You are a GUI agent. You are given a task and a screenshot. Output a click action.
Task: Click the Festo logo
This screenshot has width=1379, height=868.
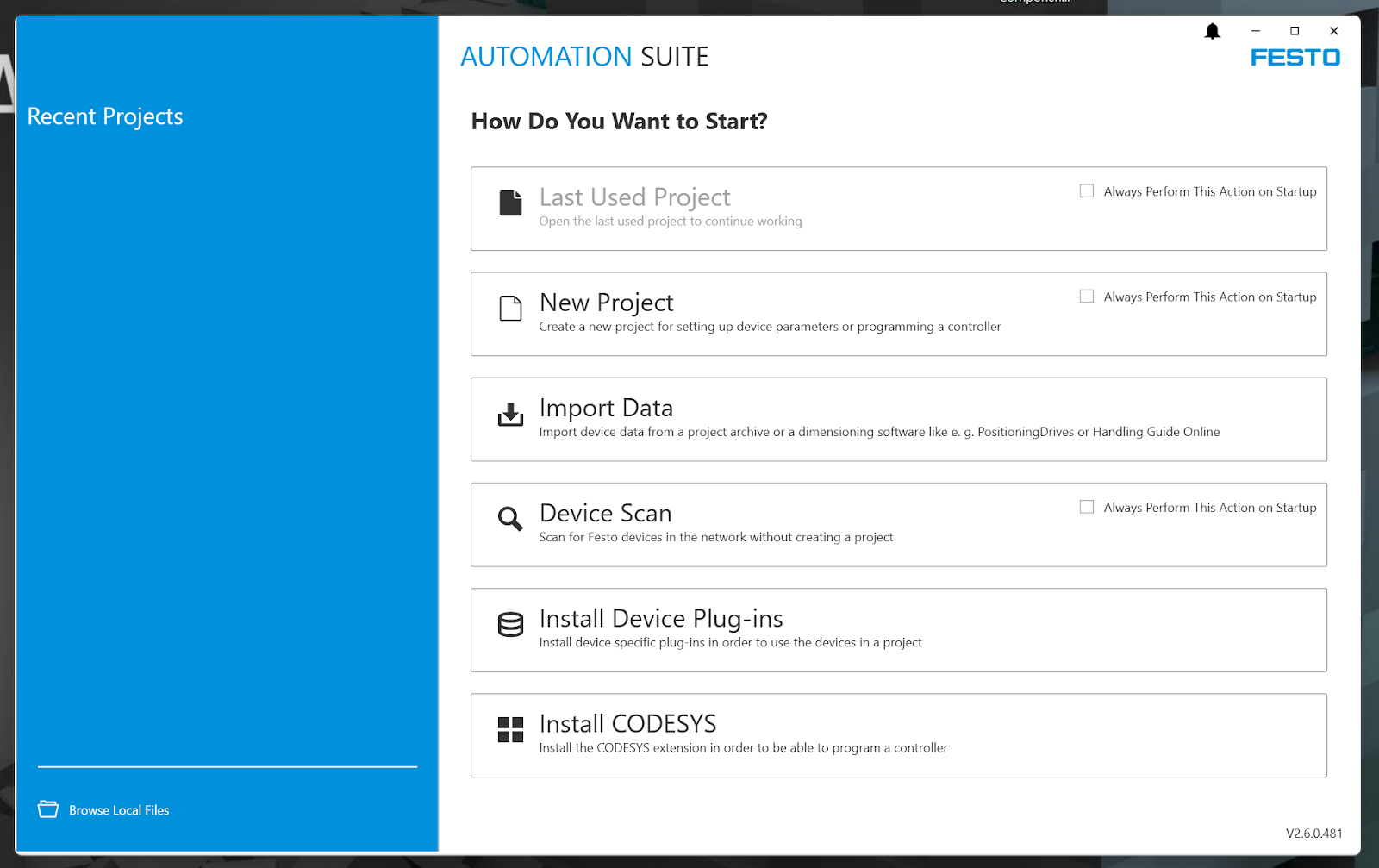pyautogui.click(x=1295, y=58)
